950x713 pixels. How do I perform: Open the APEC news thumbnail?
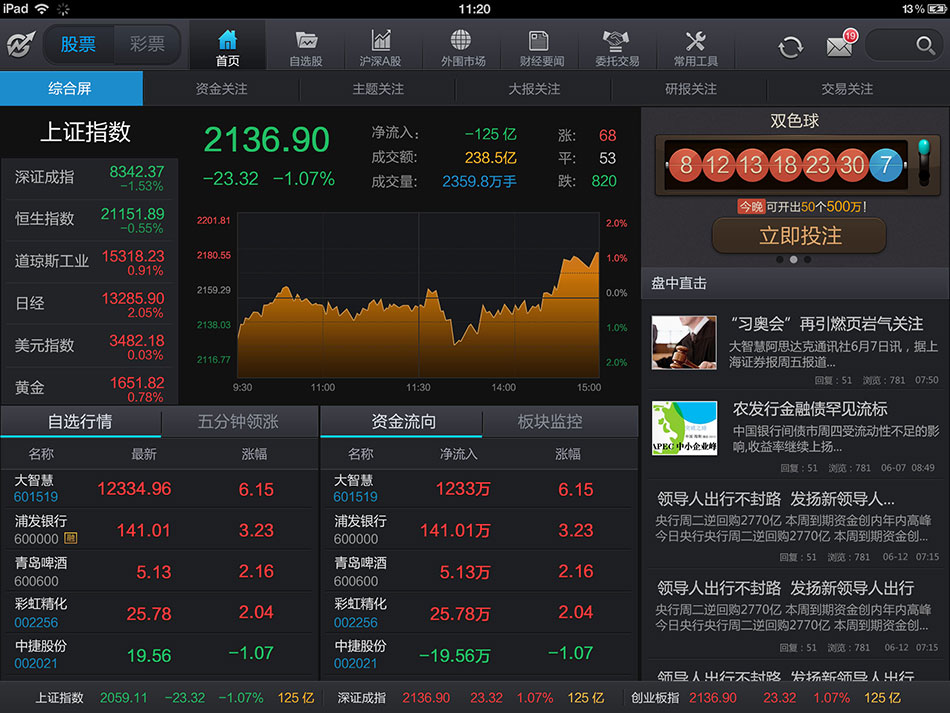(684, 428)
